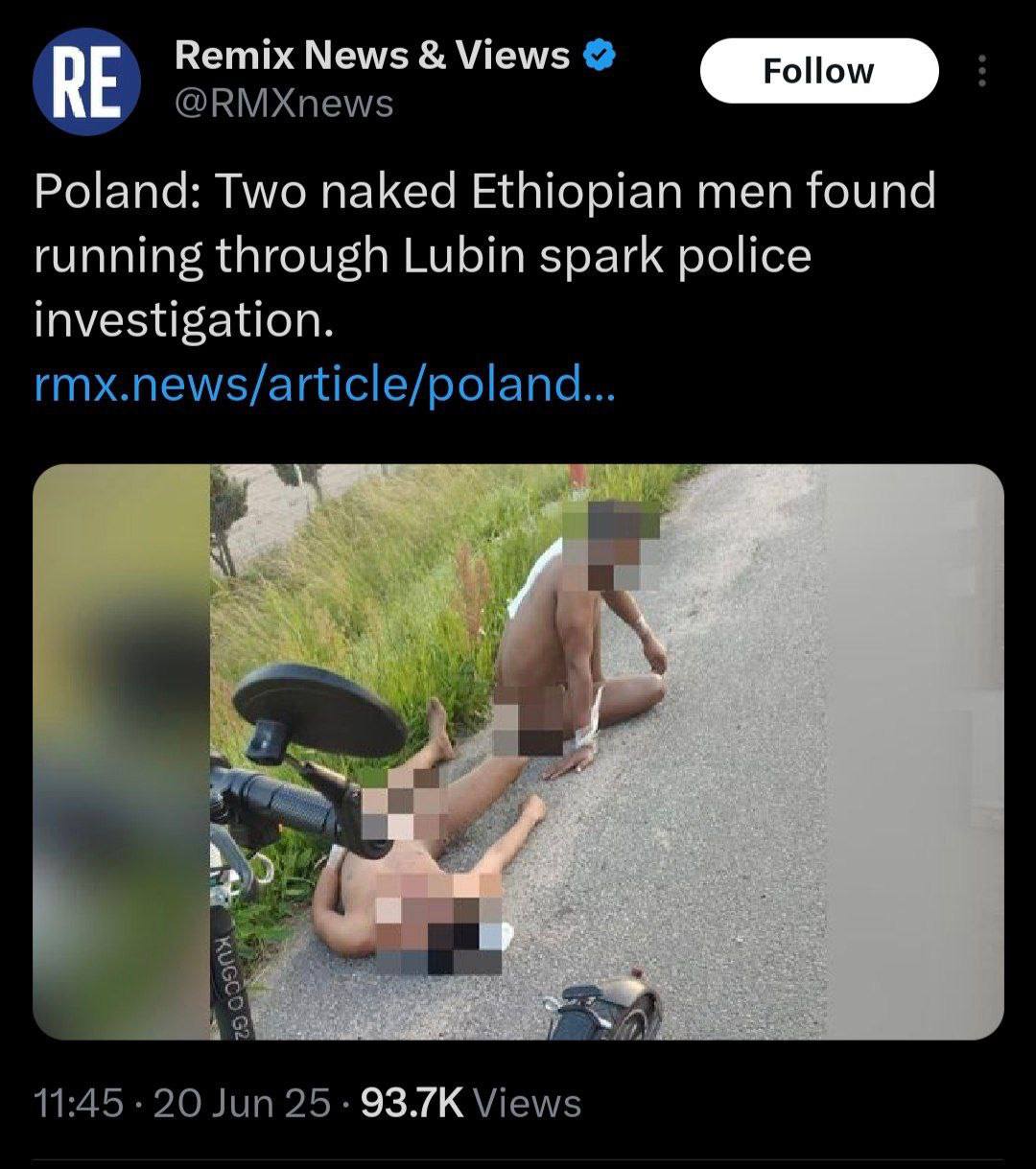This screenshot has height=1169, width=1036.
Task: Click the Poland: headline first line
Action: click(484, 191)
